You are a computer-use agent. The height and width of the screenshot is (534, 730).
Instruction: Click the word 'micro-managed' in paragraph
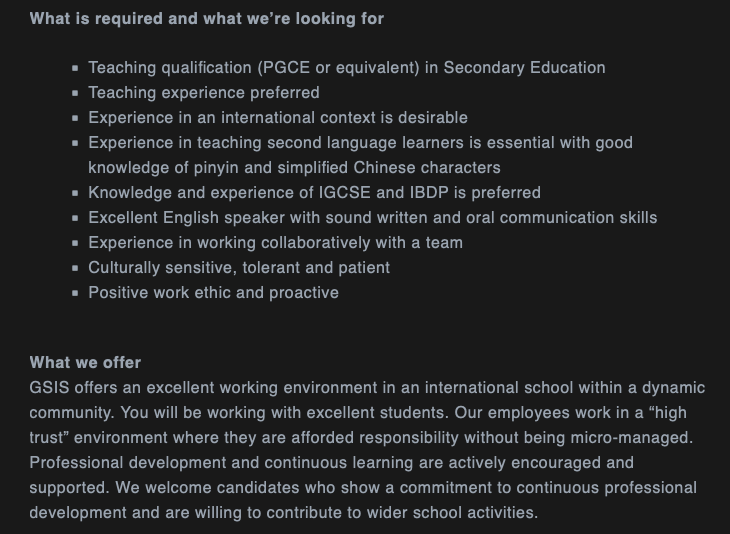(x=631, y=438)
